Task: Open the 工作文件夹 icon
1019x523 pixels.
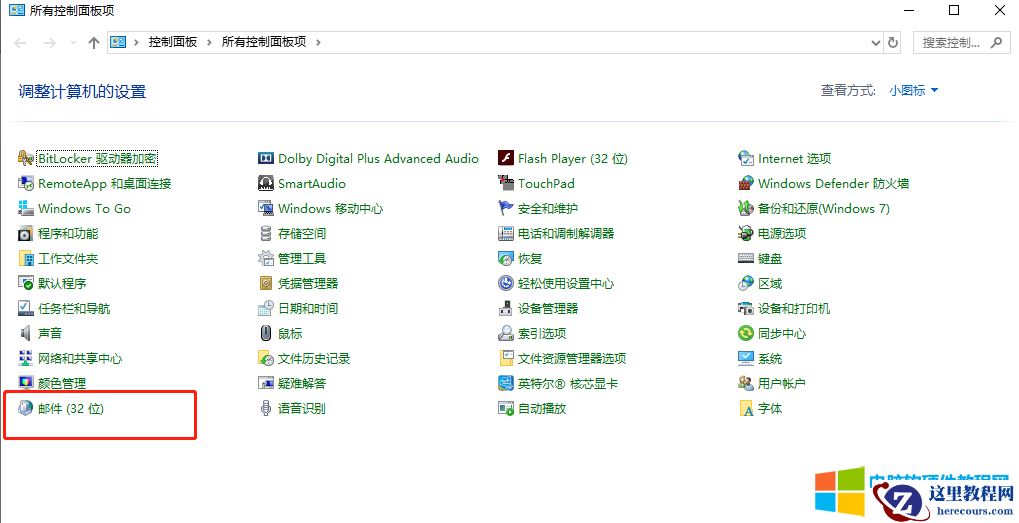Action: coord(25,258)
